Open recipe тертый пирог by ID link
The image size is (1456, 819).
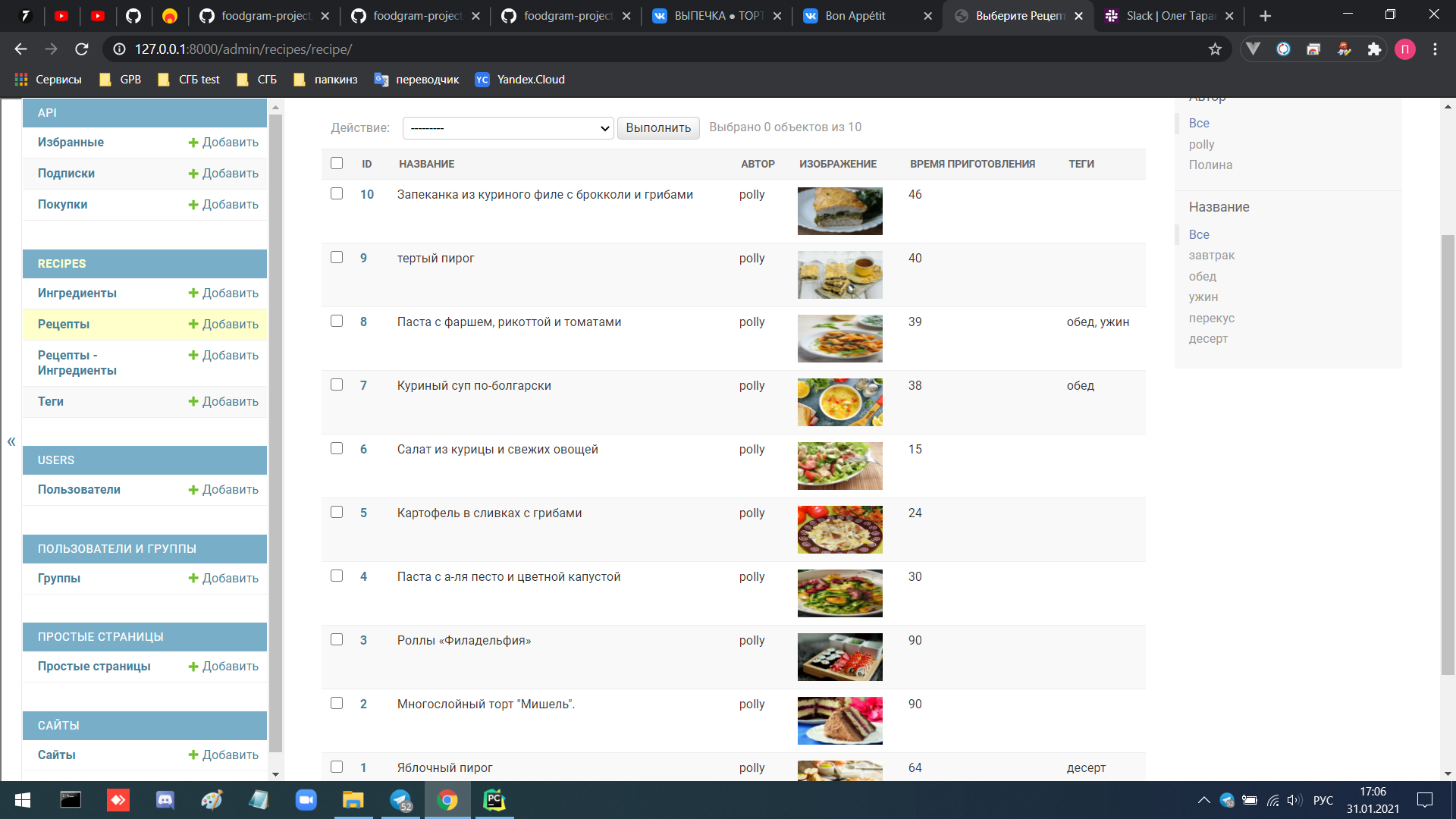point(363,258)
